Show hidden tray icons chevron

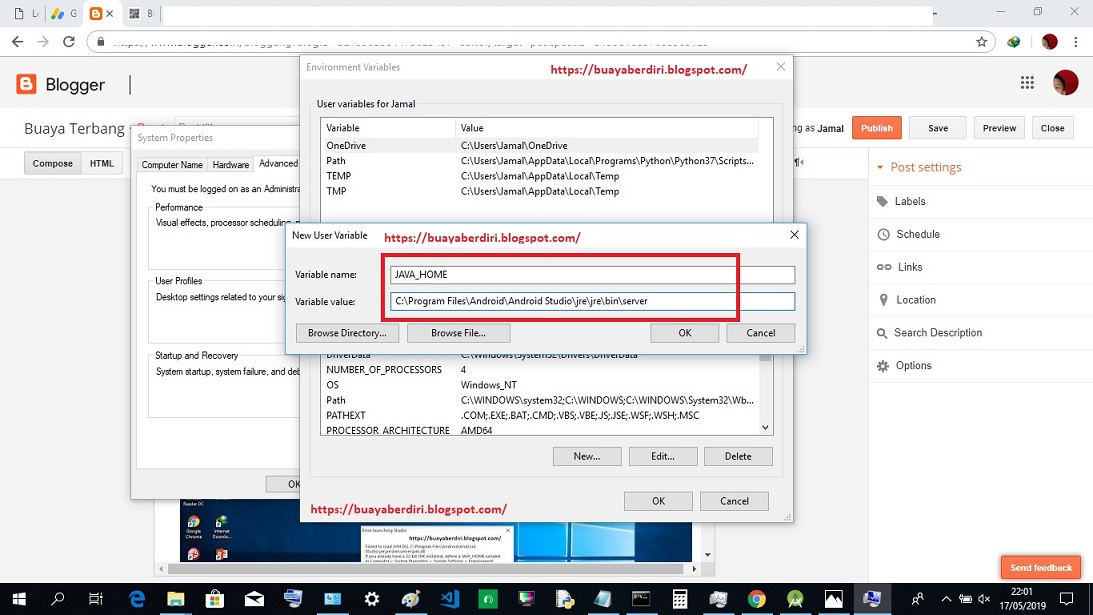pos(946,599)
